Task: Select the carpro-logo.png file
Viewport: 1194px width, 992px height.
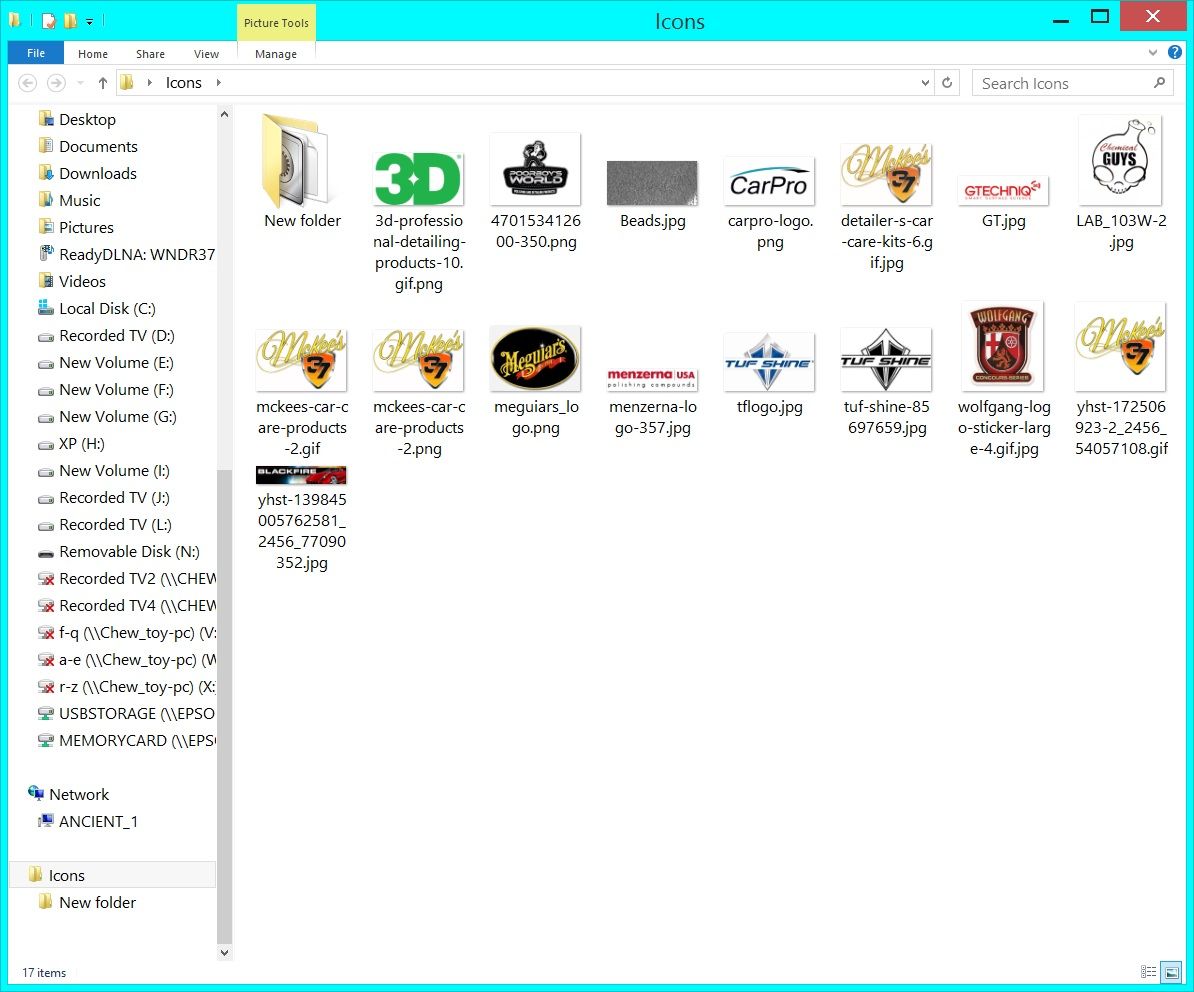Action: pos(770,204)
